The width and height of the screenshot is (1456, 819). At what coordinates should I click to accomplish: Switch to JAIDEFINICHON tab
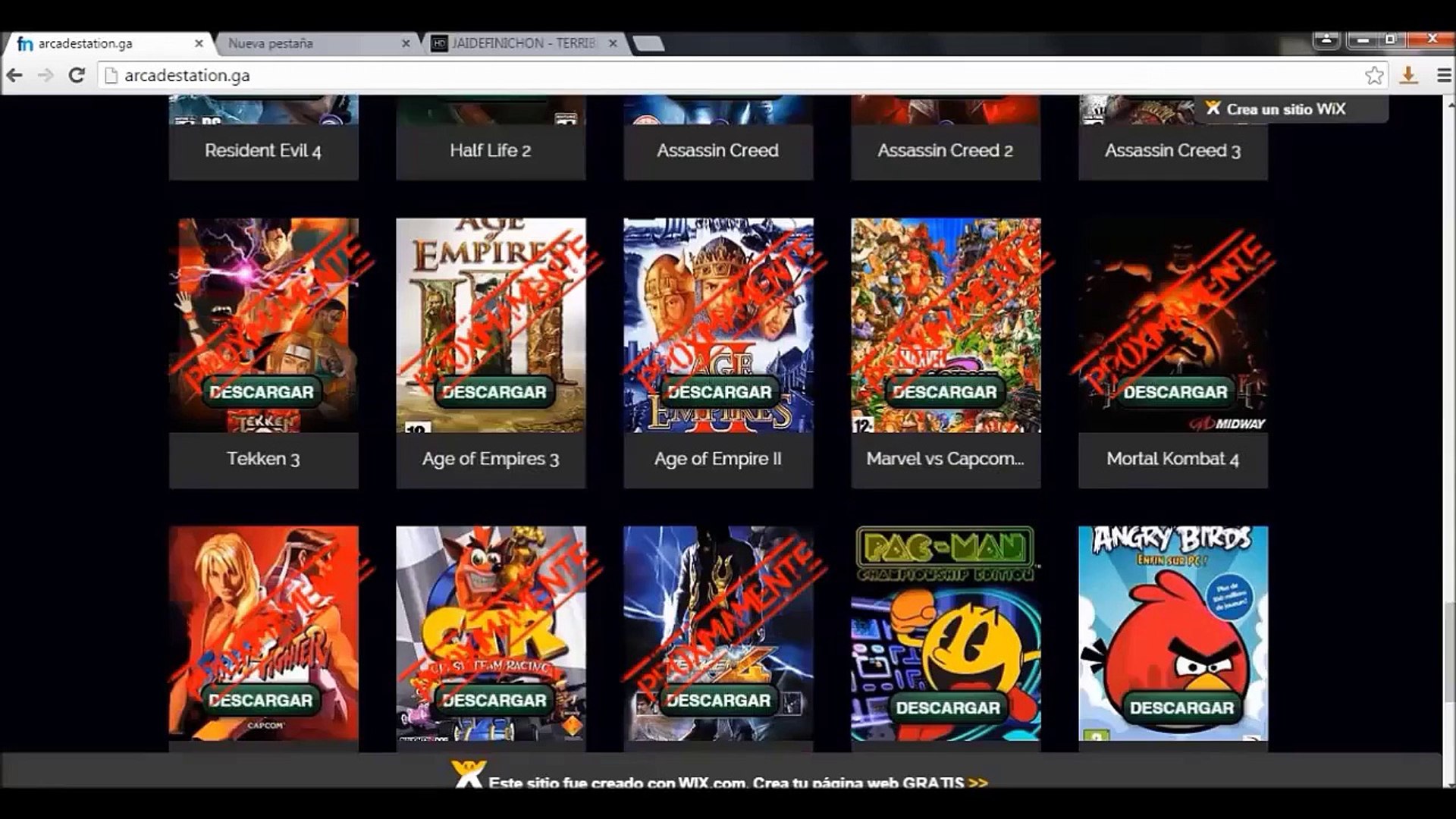(523, 44)
